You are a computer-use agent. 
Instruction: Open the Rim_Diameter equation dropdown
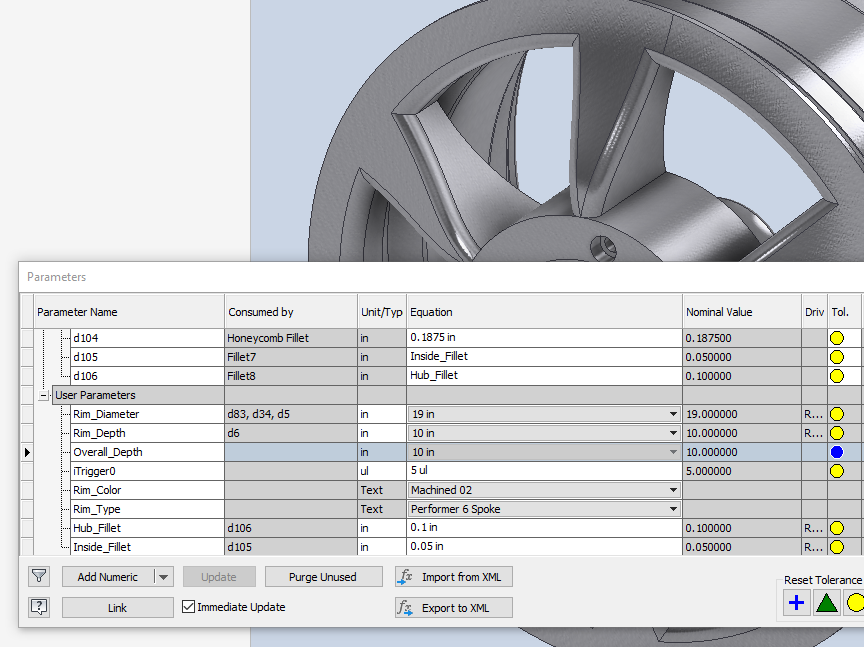[672, 414]
